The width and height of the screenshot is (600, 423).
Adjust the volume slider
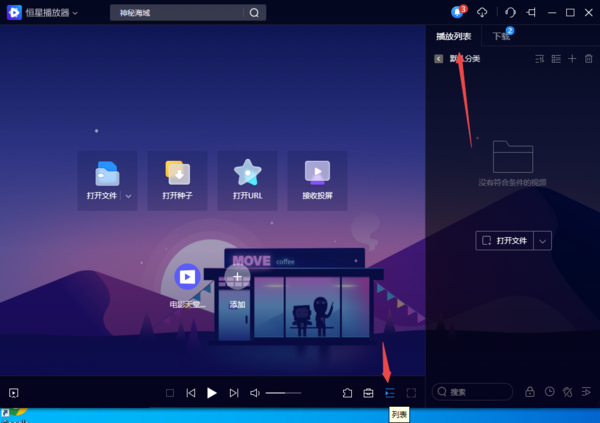click(284, 393)
